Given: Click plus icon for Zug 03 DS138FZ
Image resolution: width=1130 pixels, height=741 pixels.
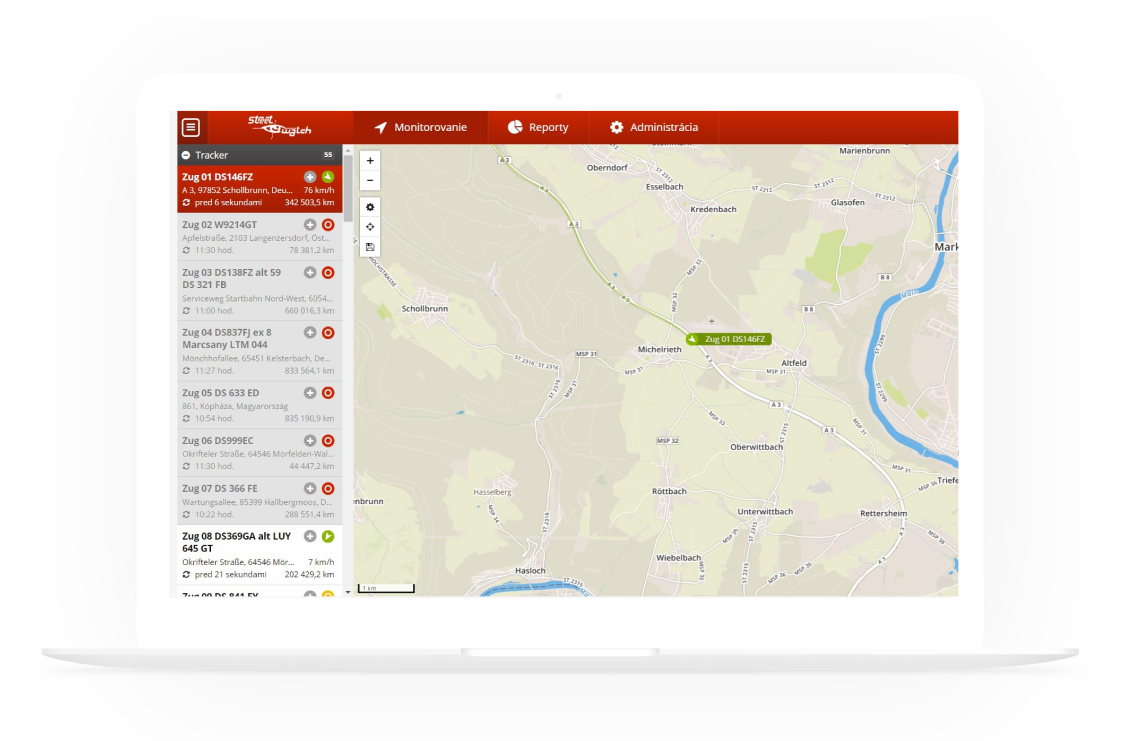Looking at the screenshot, I should [310, 272].
